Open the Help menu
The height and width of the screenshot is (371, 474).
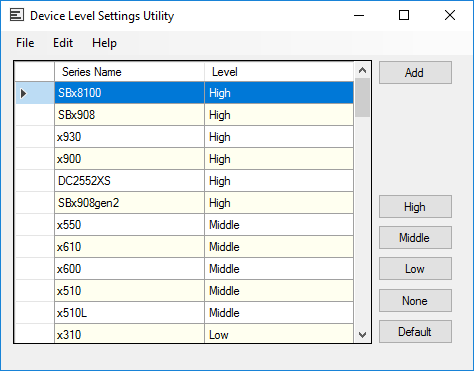[x=104, y=43]
